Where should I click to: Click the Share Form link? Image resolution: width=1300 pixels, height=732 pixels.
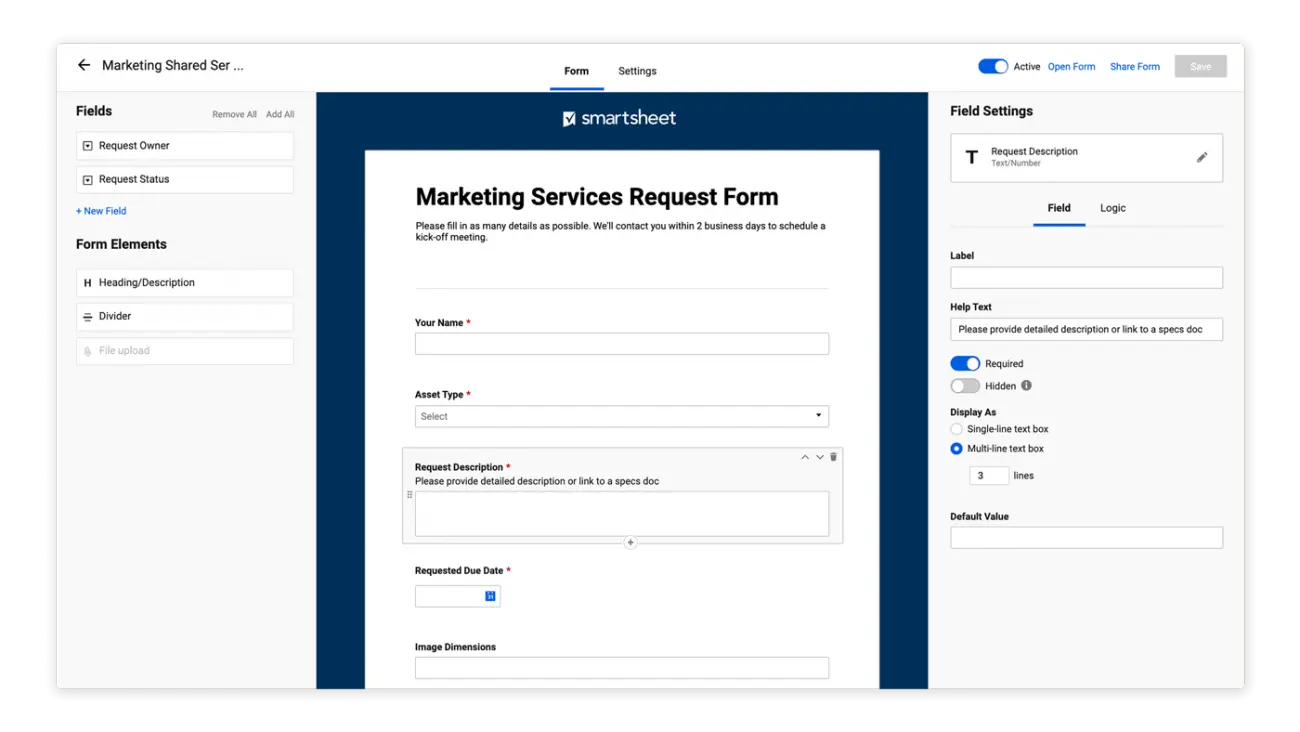tap(1134, 66)
